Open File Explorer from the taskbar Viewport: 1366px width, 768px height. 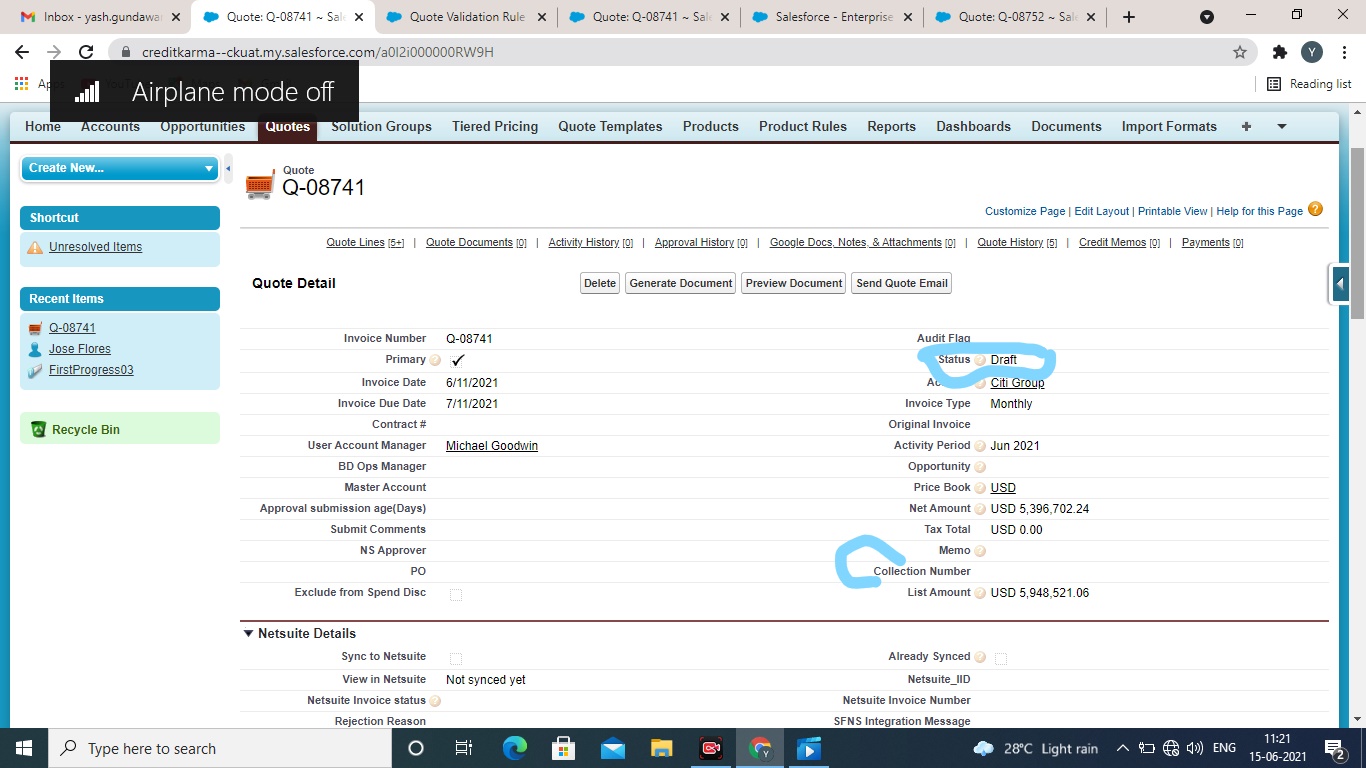[662, 748]
